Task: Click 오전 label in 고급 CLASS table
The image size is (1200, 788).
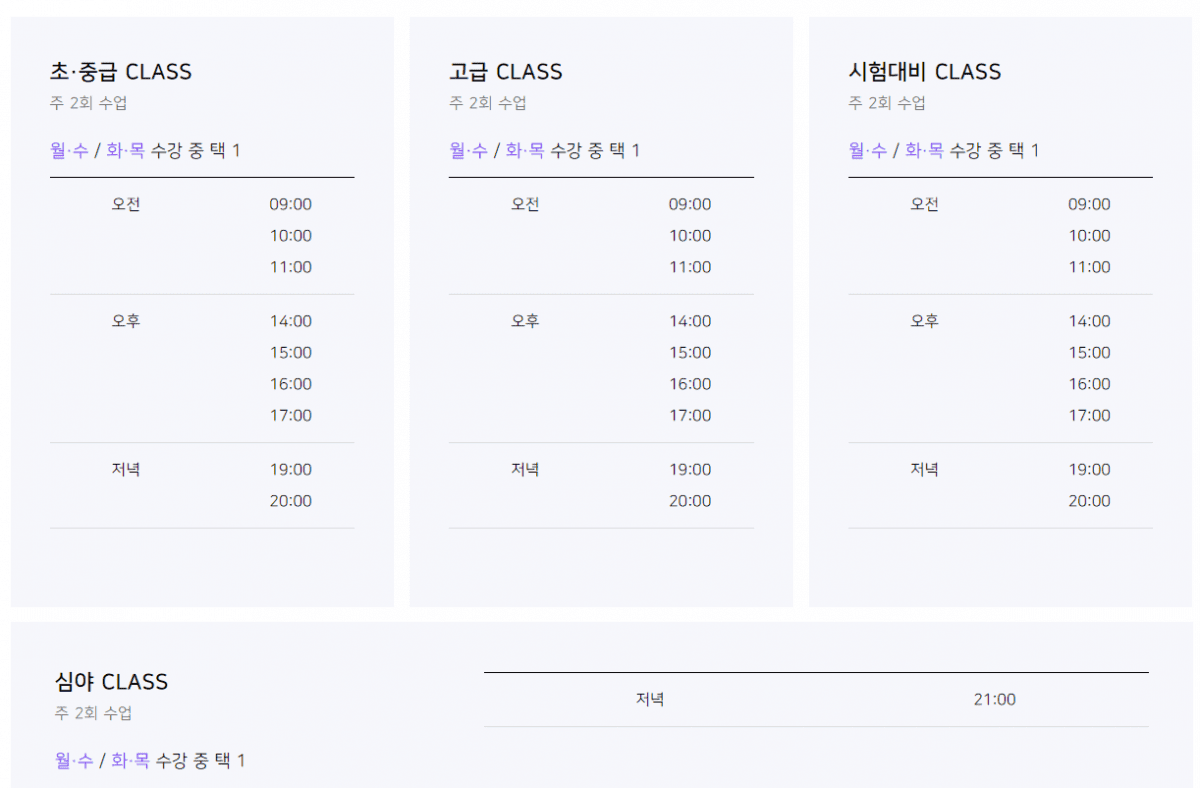Action: (525, 205)
